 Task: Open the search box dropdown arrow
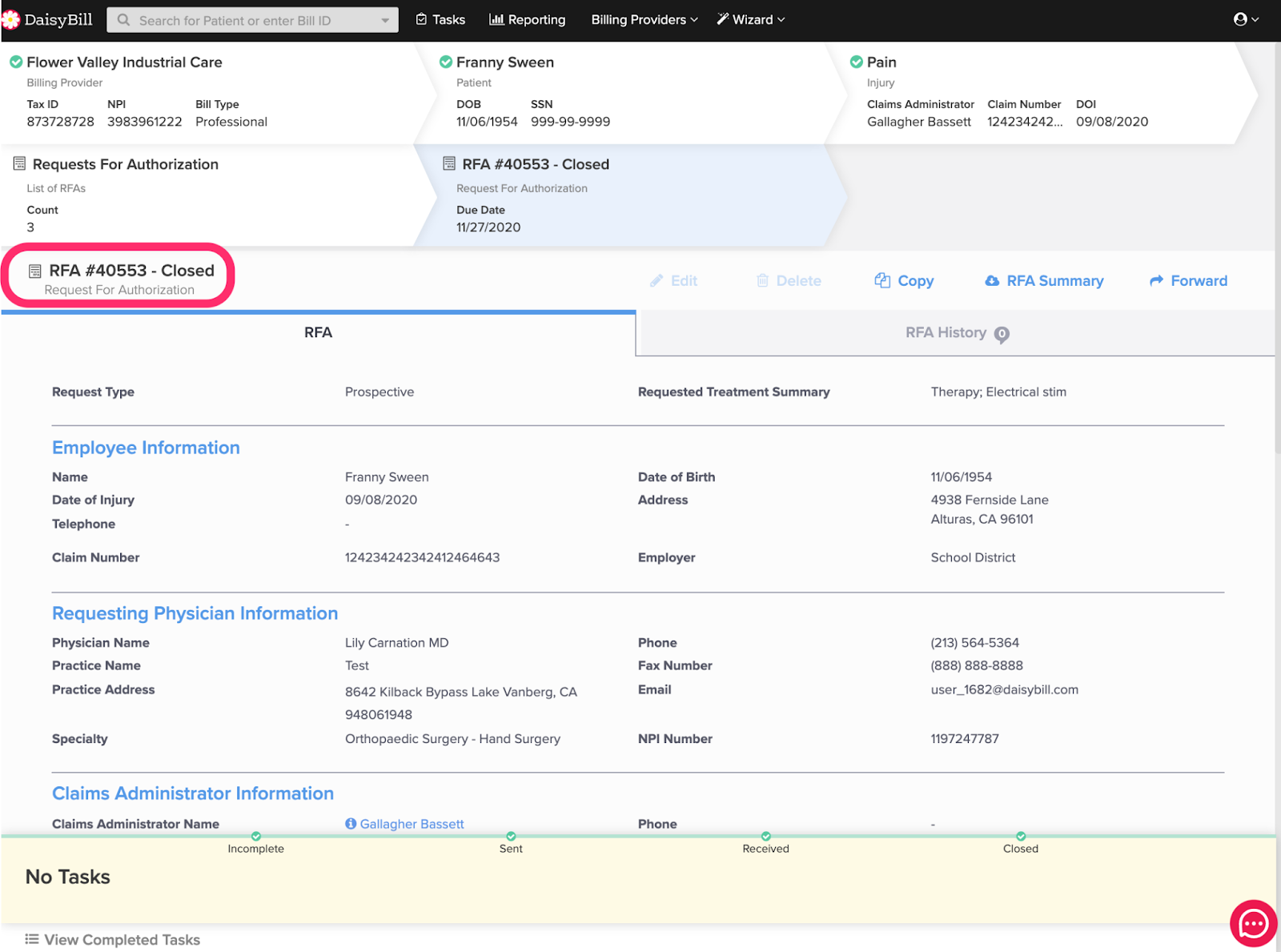(385, 20)
